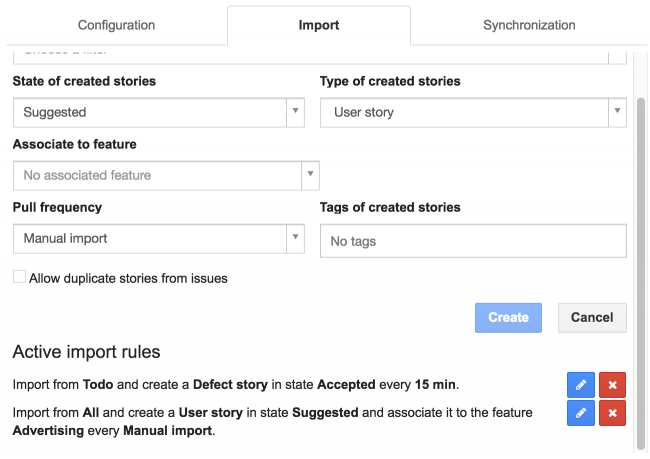The image size is (650, 459).
Task: Click the arrow beside No associated feature
Action: [x=311, y=175]
